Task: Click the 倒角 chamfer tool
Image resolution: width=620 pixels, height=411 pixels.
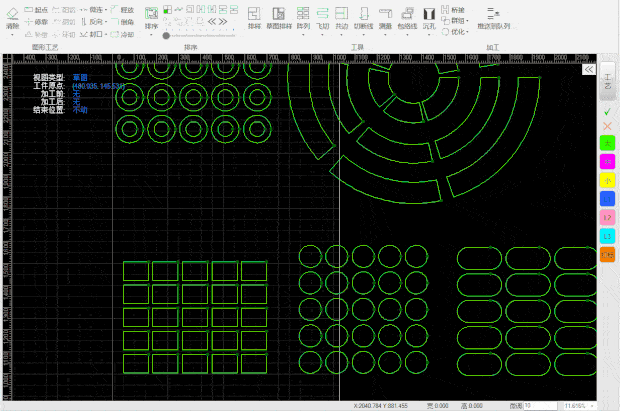Action: click(122, 22)
